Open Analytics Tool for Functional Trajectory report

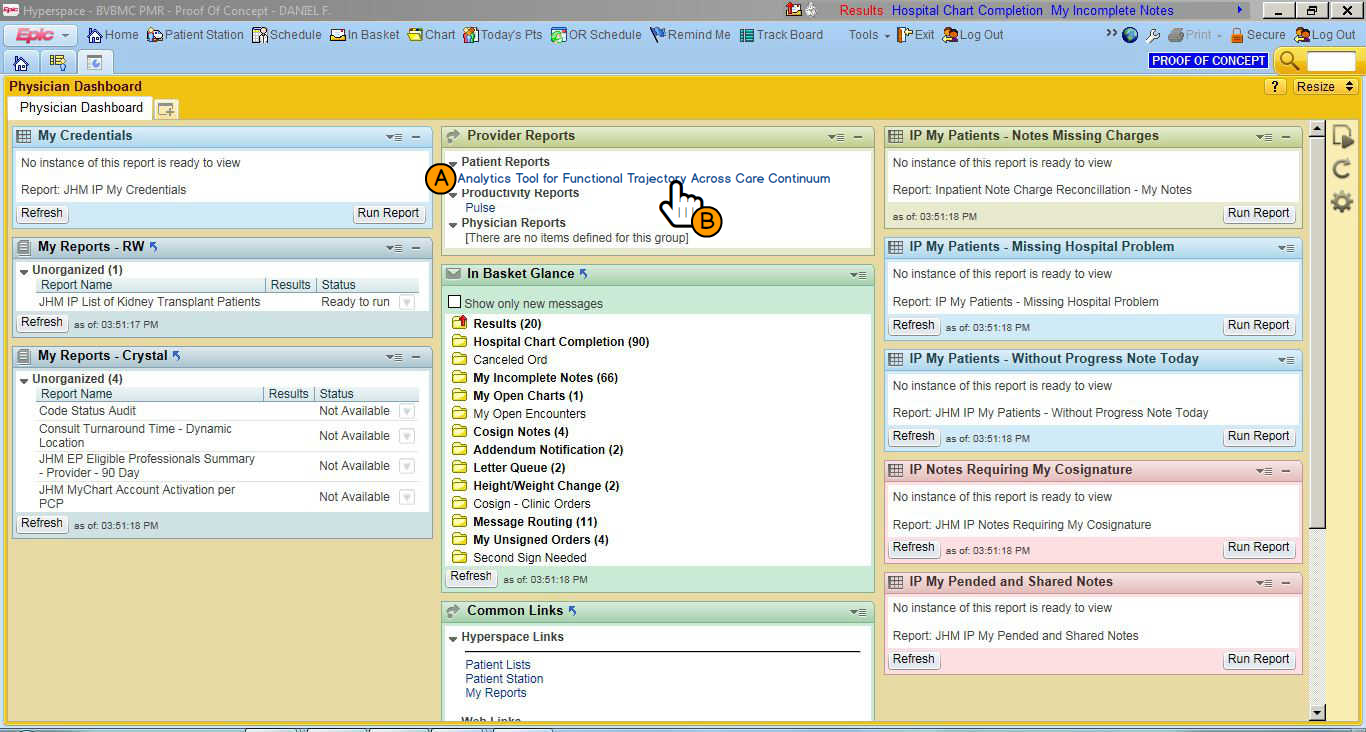(x=644, y=178)
